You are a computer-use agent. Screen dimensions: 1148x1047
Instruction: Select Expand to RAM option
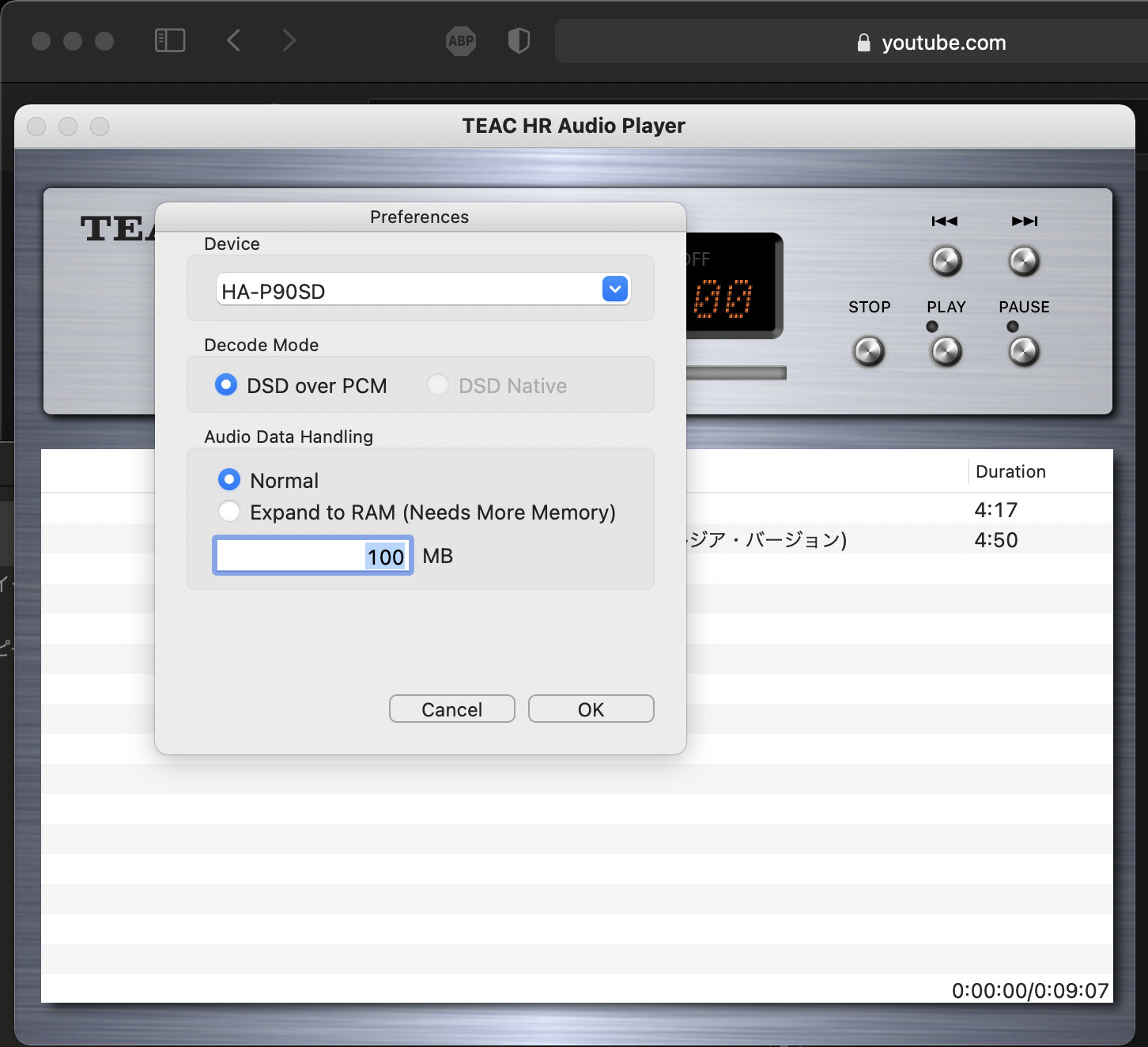pyautogui.click(x=229, y=512)
